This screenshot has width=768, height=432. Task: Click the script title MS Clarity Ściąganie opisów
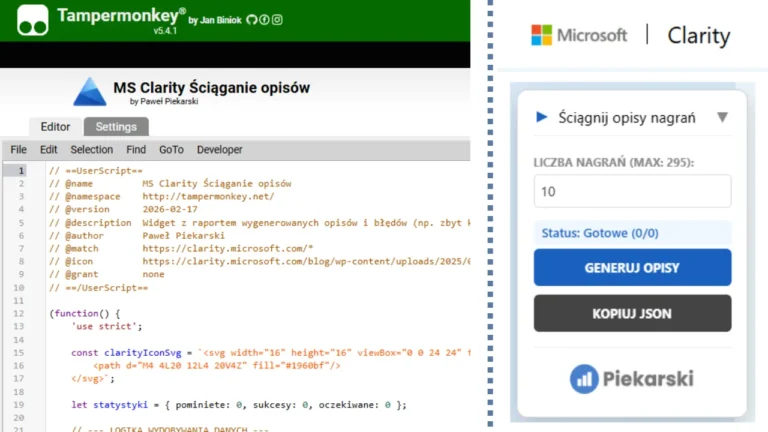point(212,88)
